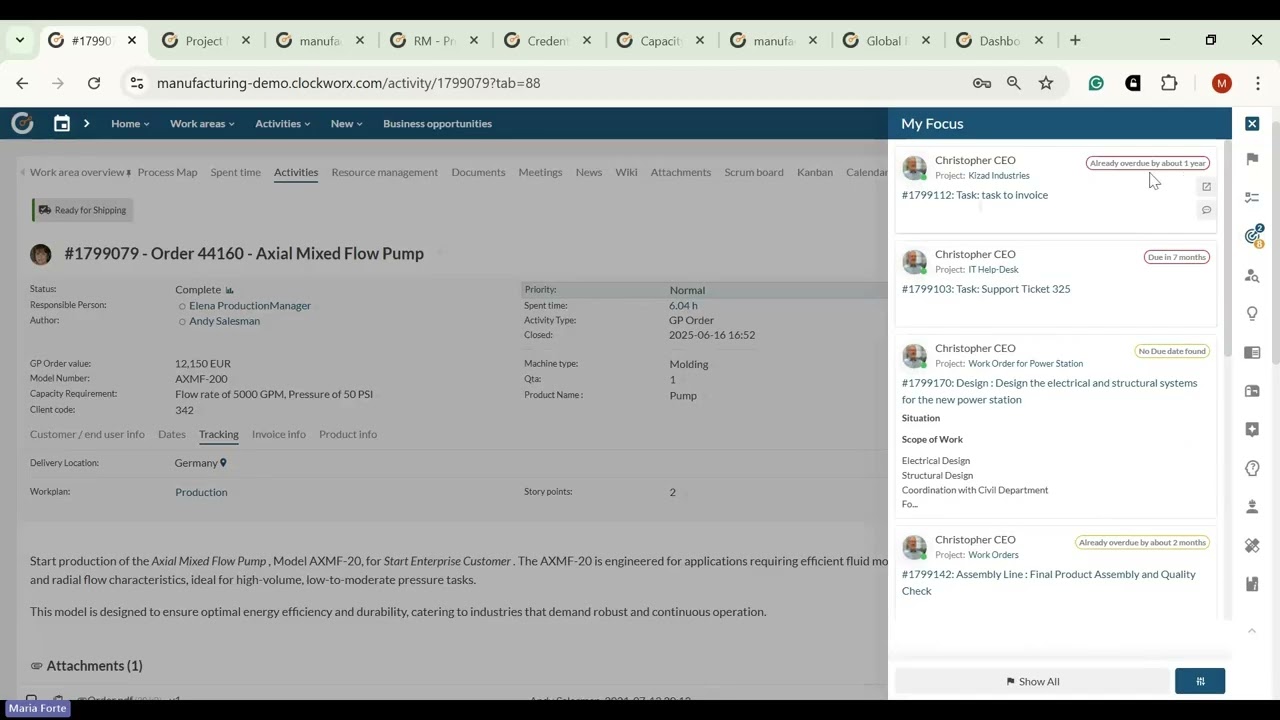Open Elena ProductionManager profile link
The height and width of the screenshot is (720, 1280).
pos(250,305)
